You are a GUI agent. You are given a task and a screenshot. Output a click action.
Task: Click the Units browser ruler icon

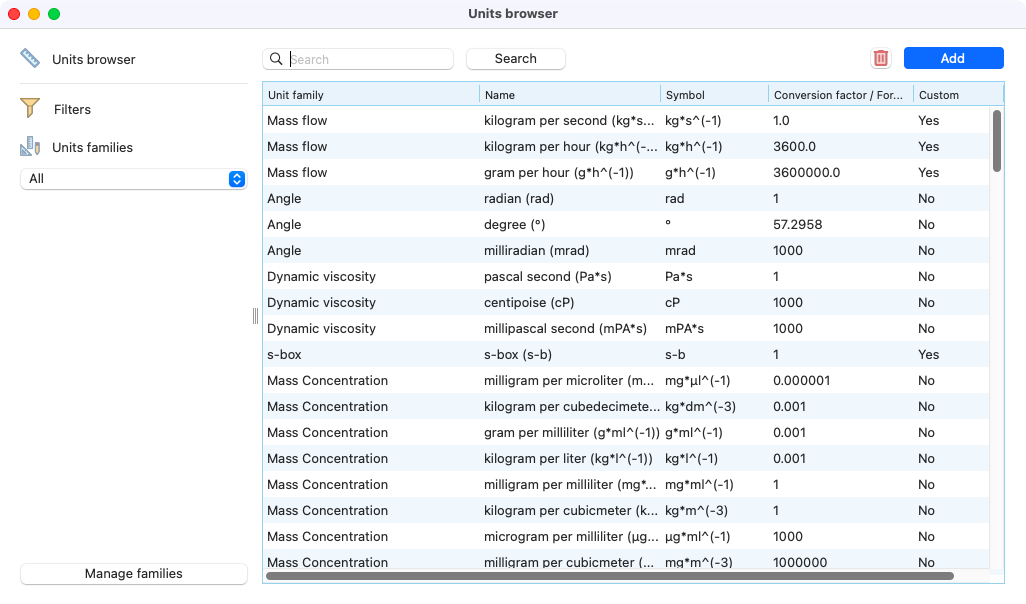coord(29,58)
